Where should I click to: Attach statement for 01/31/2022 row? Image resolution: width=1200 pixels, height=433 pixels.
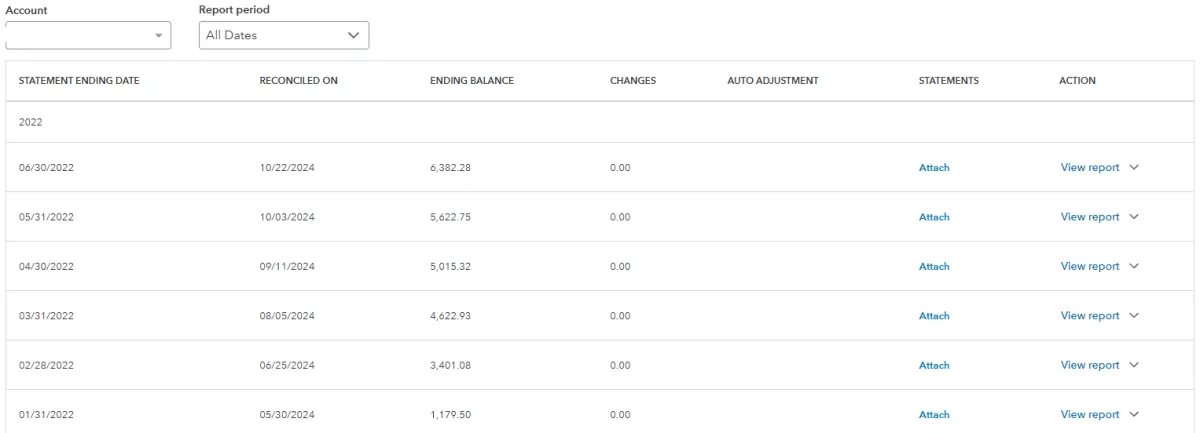[x=934, y=415]
